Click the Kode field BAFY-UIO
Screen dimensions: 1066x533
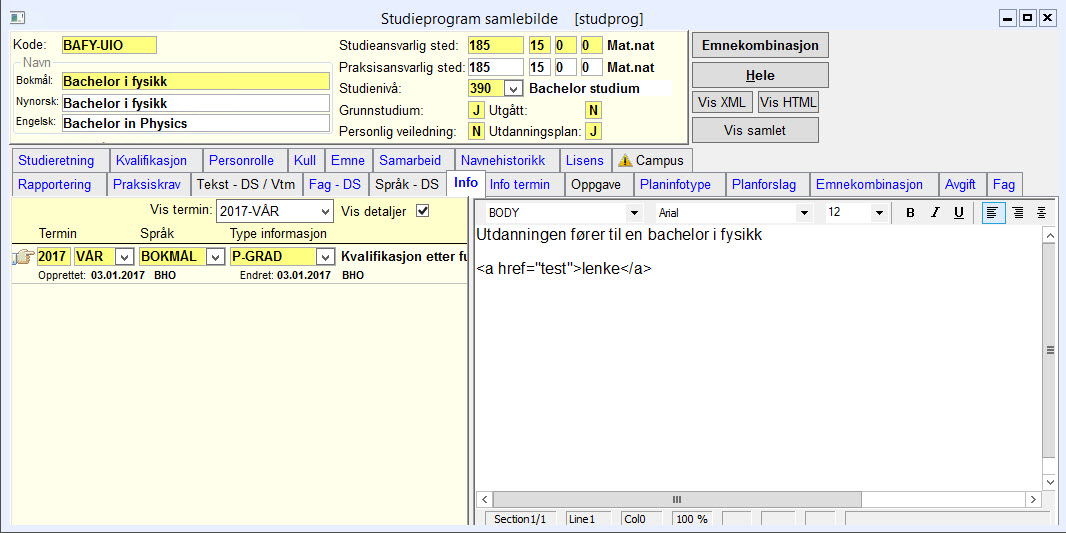click(x=109, y=45)
